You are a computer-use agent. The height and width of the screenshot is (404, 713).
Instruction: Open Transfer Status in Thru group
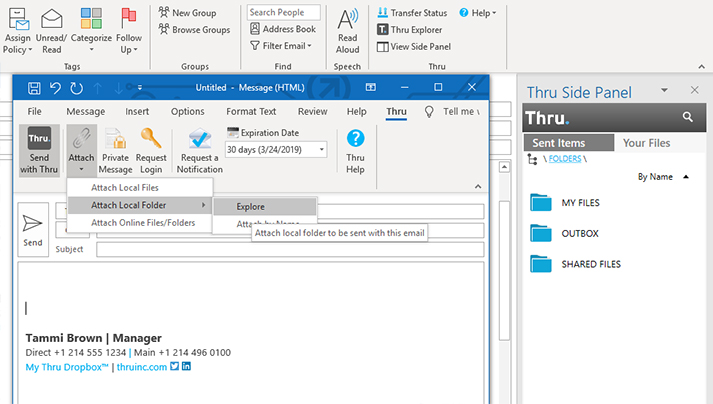coord(412,13)
